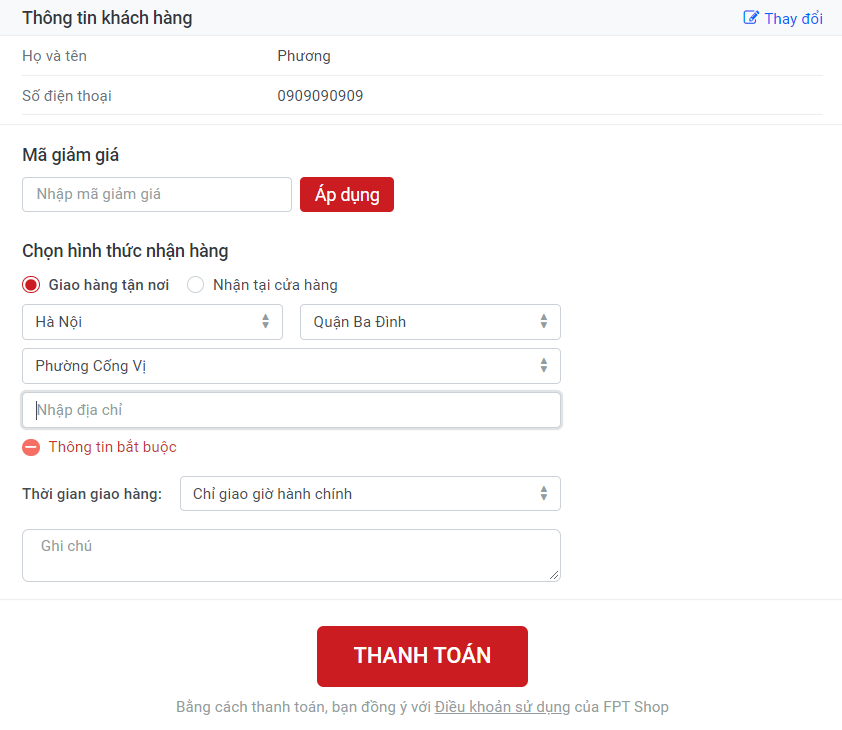Click the customer name Phương
The height and width of the screenshot is (730, 842).
[x=304, y=56]
